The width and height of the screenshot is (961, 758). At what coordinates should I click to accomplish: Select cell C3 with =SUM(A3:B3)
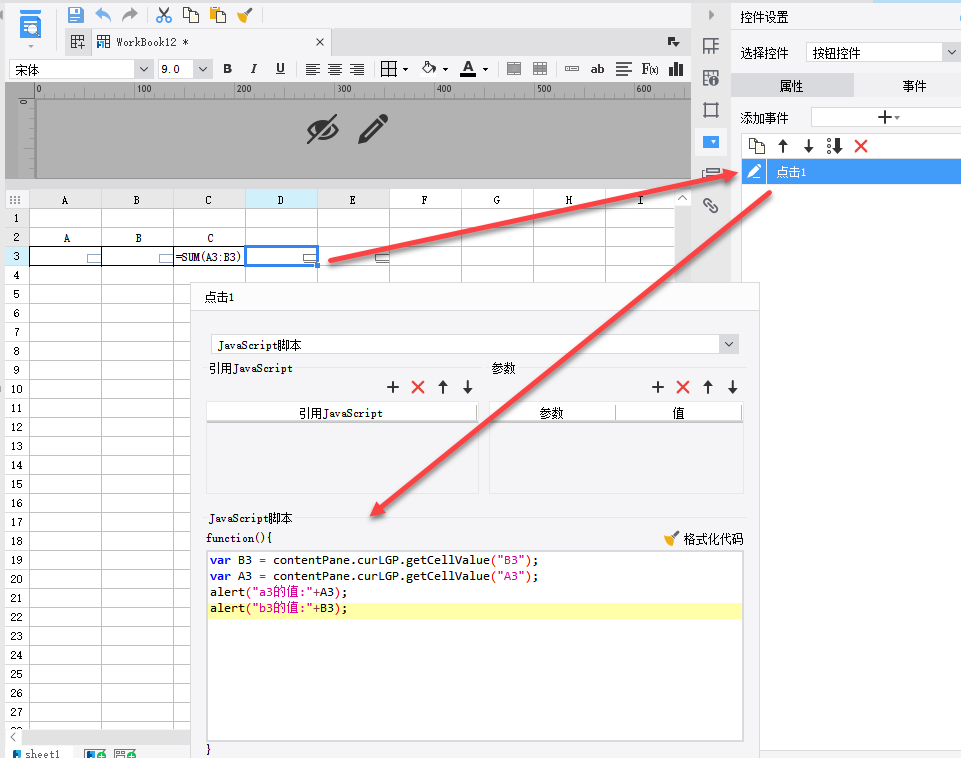point(209,256)
